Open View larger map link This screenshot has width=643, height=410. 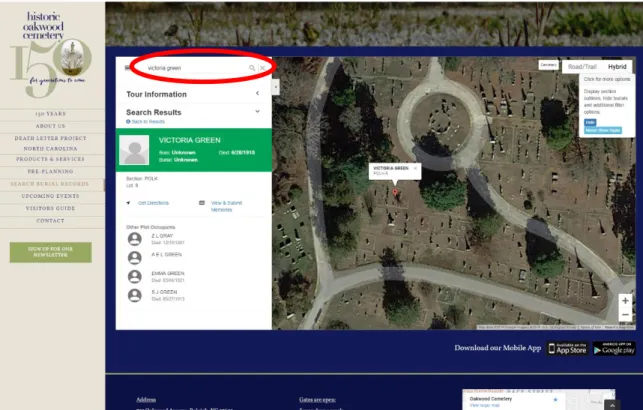pyautogui.click(x=485, y=405)
